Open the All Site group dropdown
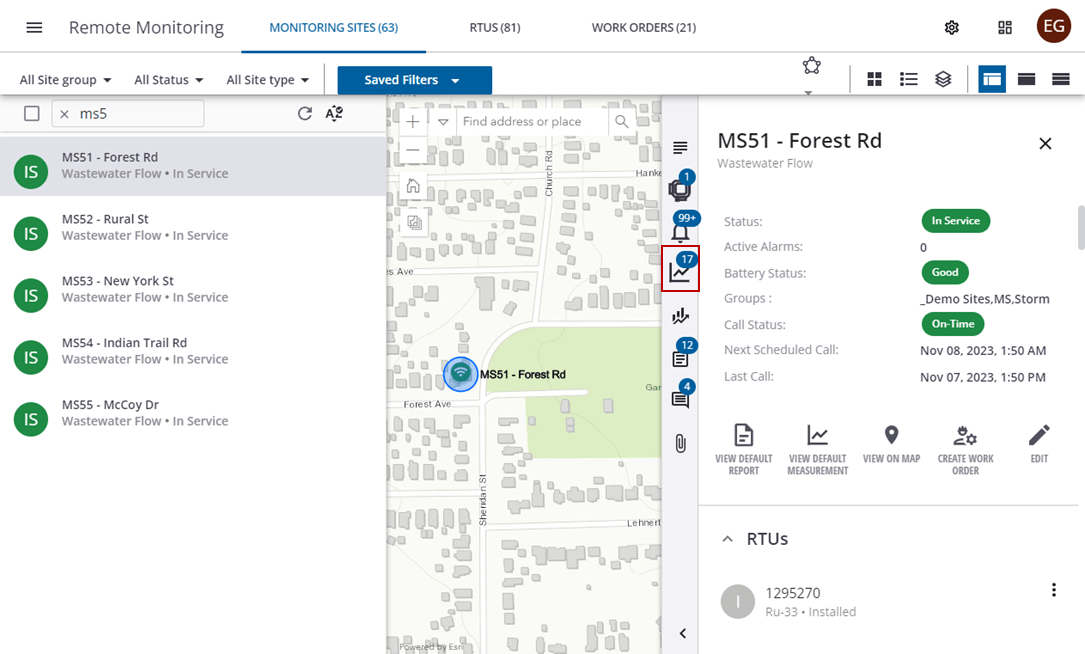 point(63,79)
